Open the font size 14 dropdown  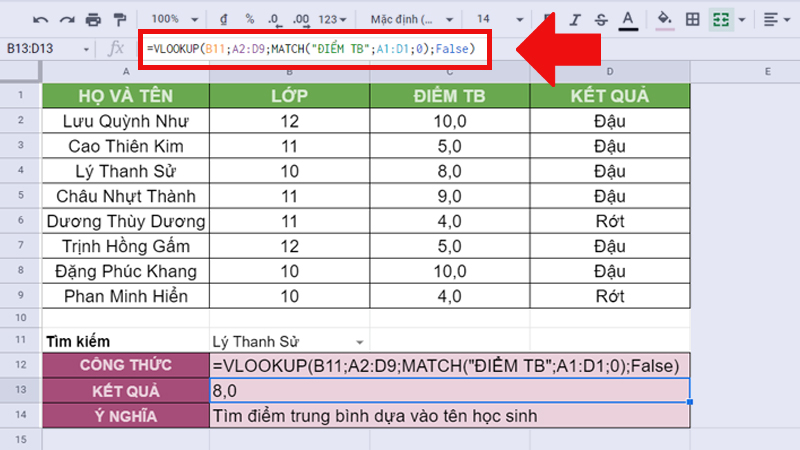(x=499, y=19)
